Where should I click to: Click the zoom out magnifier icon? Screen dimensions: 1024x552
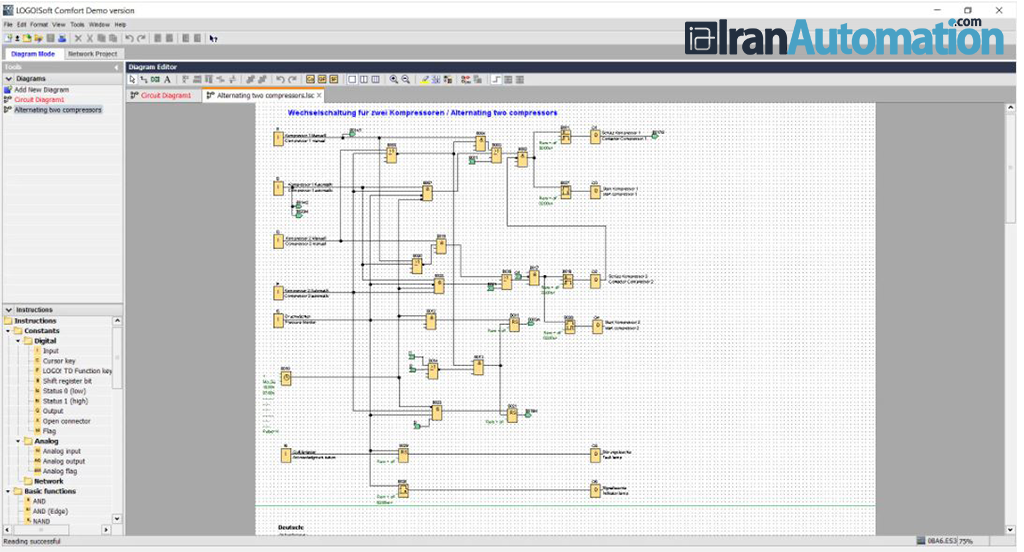(406, 80)
